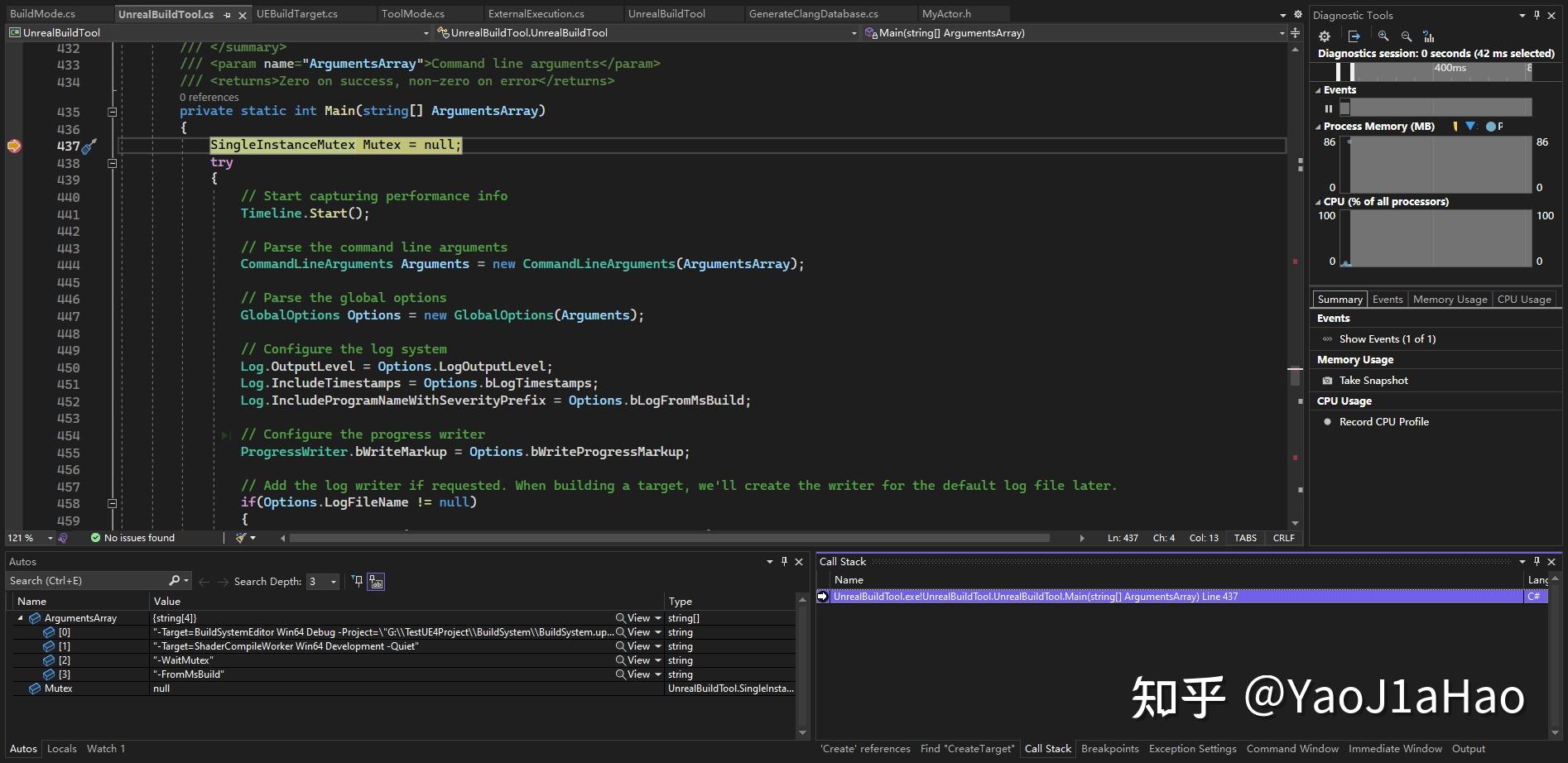Pin the Diagnostic Tools window

click(x=1537, y=15)
